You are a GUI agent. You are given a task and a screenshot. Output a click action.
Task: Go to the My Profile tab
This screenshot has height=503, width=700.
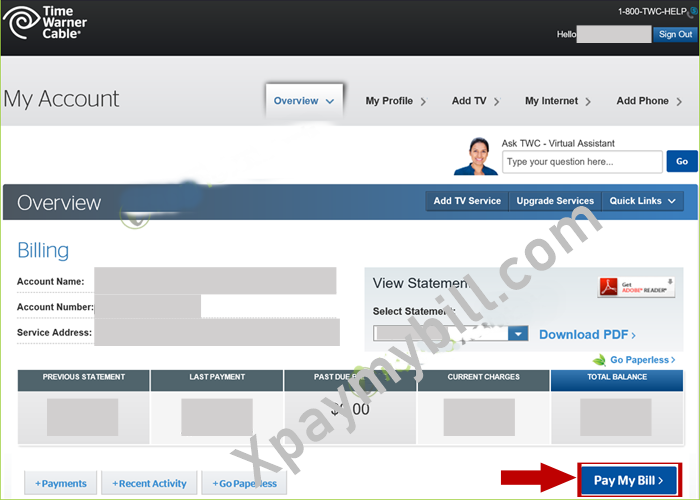[396, 101]
